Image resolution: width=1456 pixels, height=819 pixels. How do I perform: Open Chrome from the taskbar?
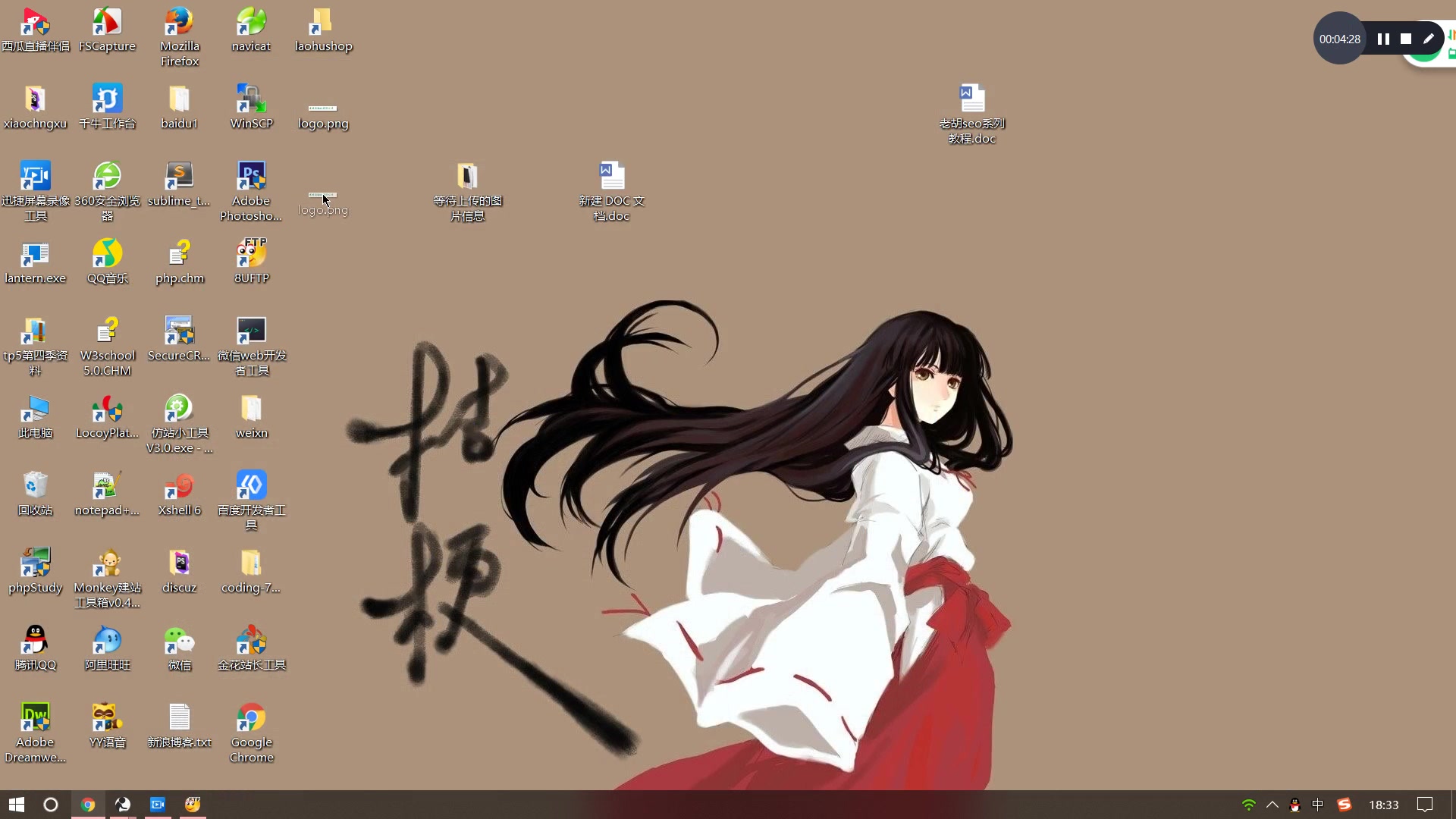pos(88,805)
